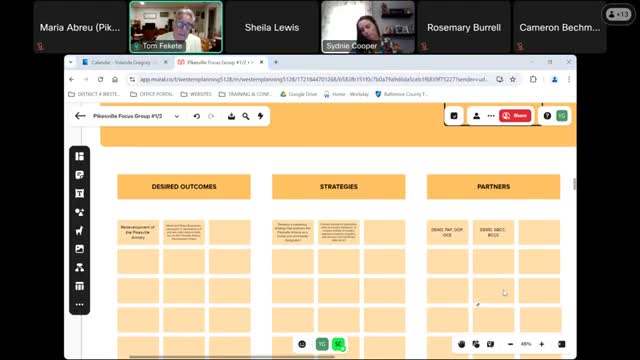This screenshot has width=640, height=360.
Task: Close the Calendar browser tab
Action: point(166,62)
